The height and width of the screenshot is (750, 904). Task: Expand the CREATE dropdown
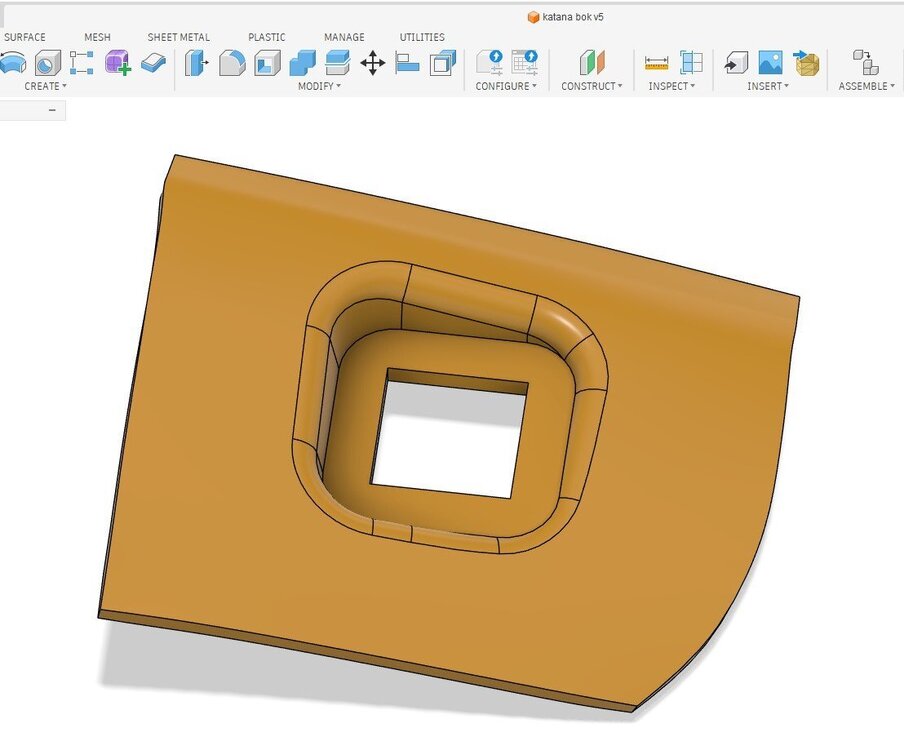(45, 86)
